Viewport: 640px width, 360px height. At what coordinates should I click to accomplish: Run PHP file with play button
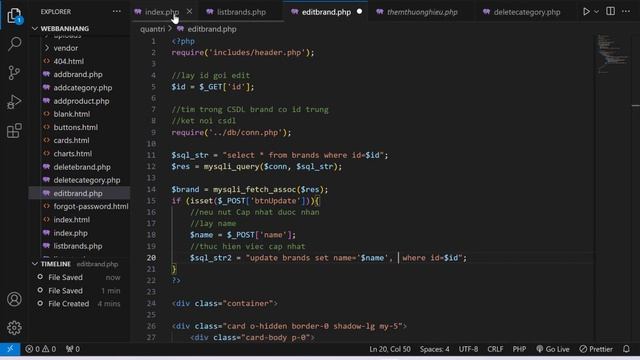click(586, 11)
